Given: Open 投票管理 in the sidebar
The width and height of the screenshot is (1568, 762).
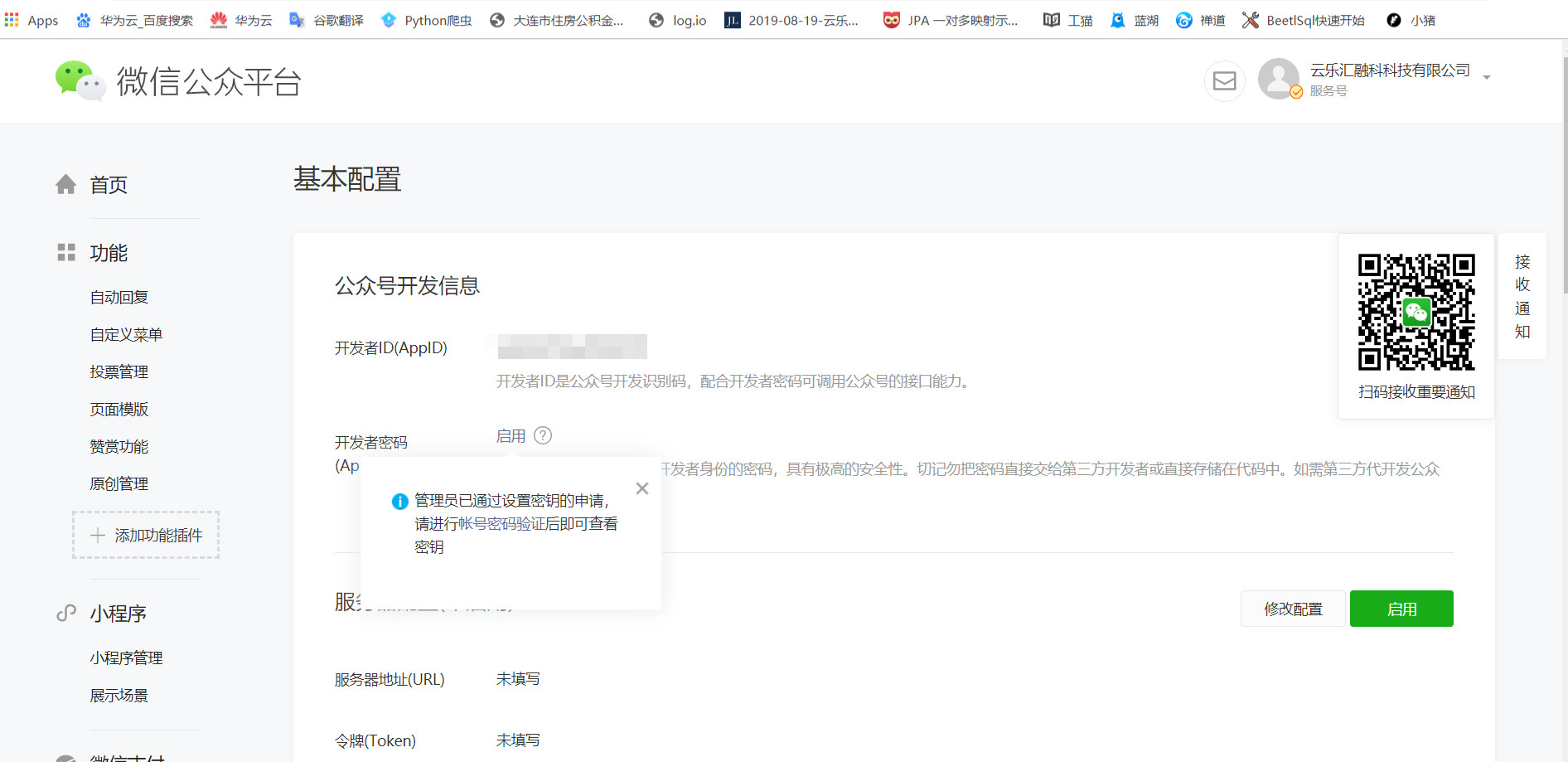Looking at the screenshot, I should (x=119, y=371).
